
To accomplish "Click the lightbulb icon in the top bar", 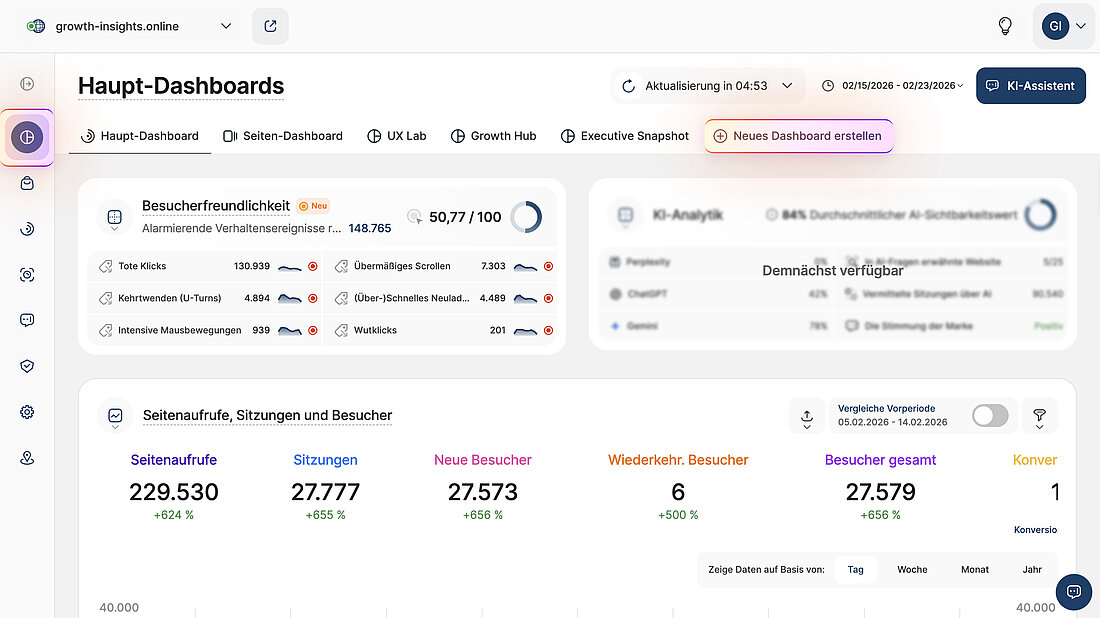I will [1004, 26].
